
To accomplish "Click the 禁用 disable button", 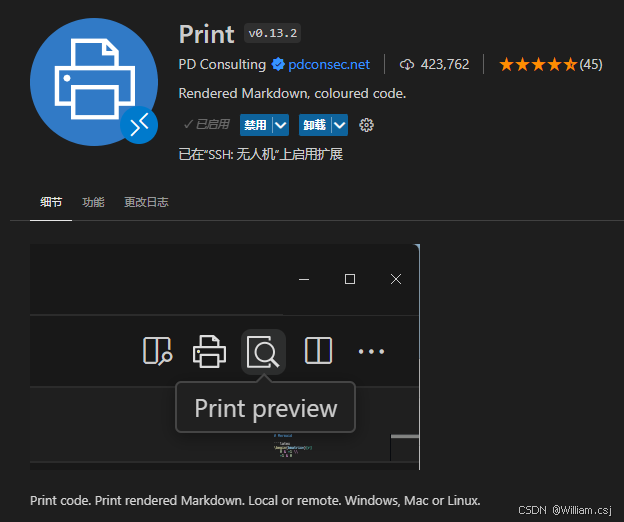I will click(x=255, y=125).
